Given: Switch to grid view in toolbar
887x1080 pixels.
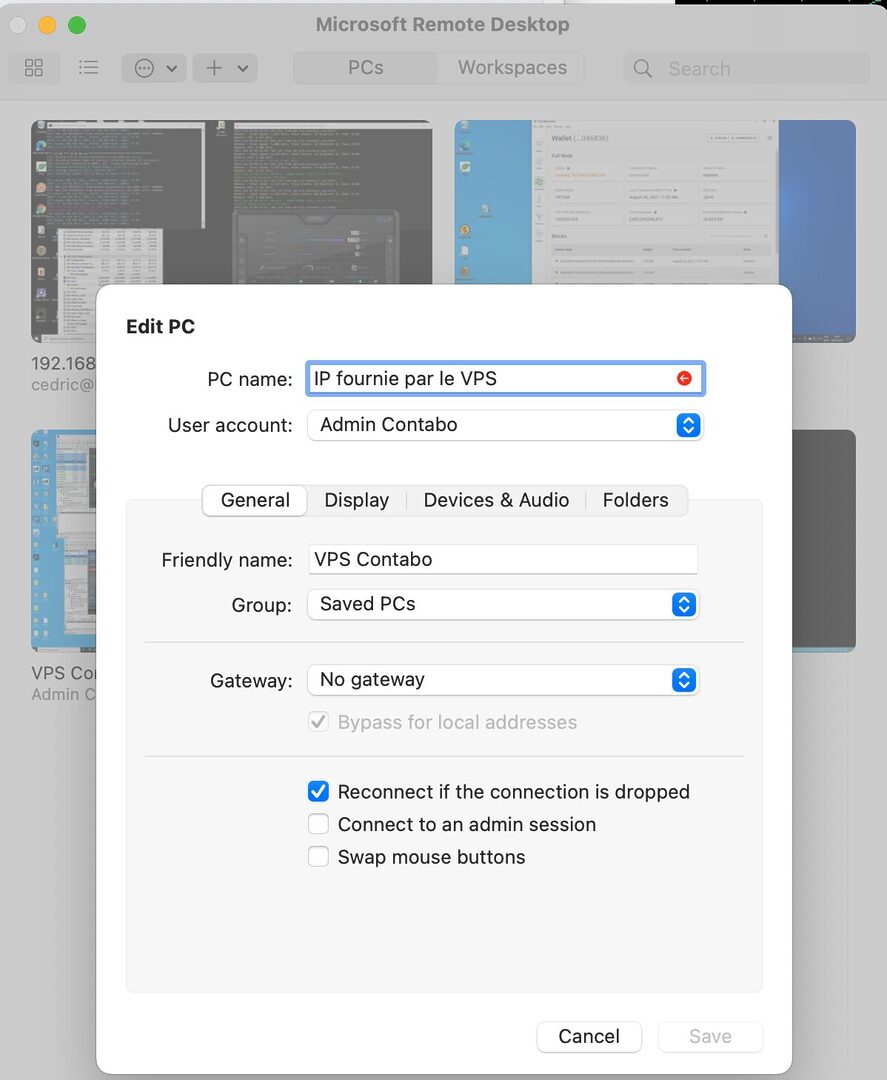Looking at the screenshot, I should [34, 68].
